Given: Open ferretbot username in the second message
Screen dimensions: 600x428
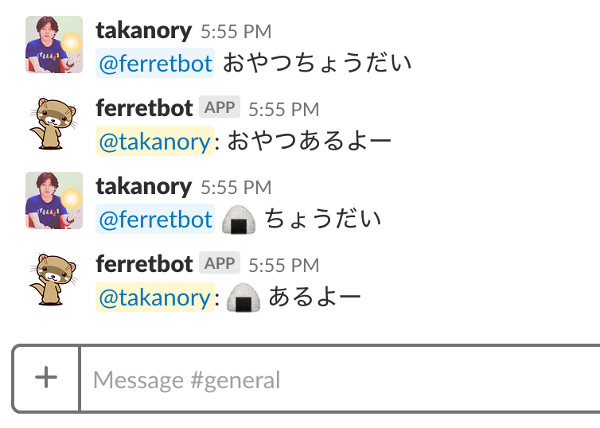Looking at the screenshot, I should 144,108.
